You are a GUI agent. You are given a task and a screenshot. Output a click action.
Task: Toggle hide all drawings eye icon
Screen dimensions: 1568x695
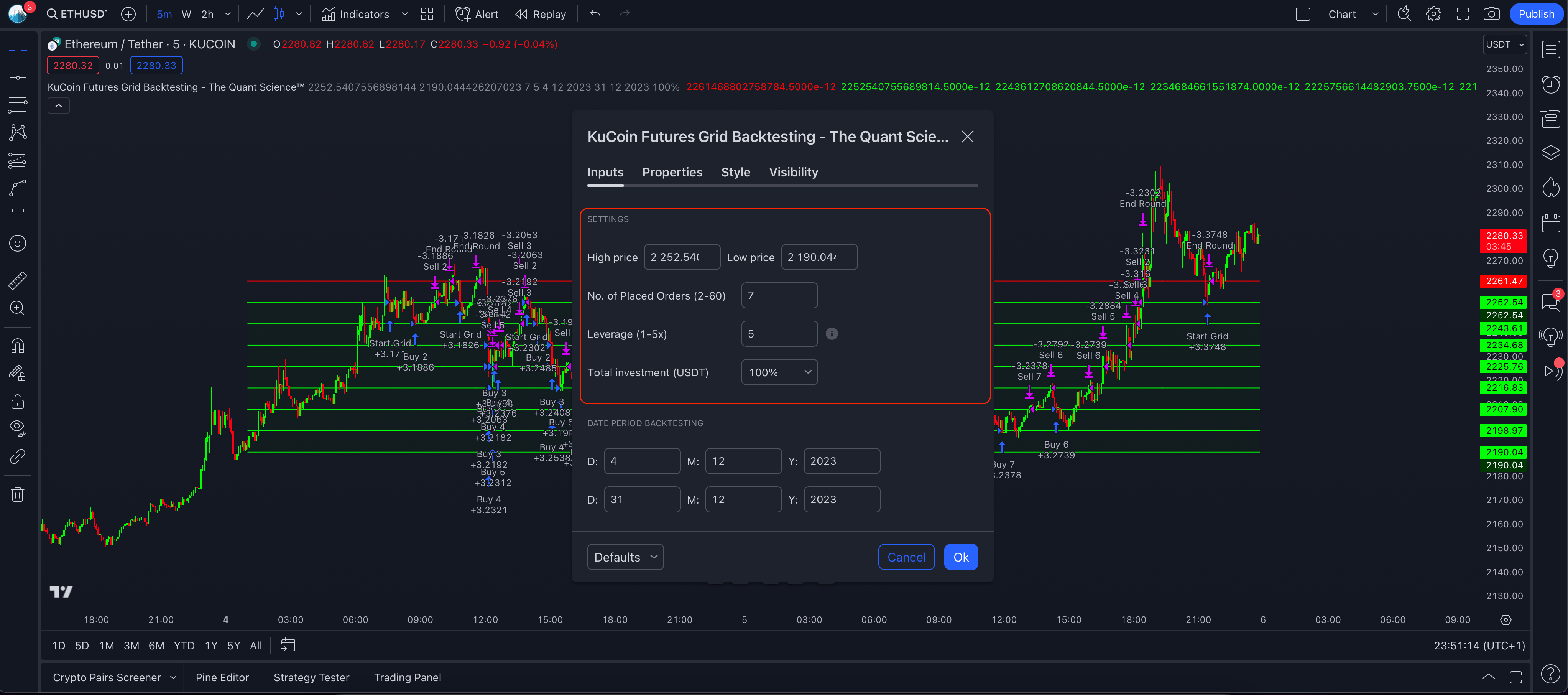tap(18, 428)
